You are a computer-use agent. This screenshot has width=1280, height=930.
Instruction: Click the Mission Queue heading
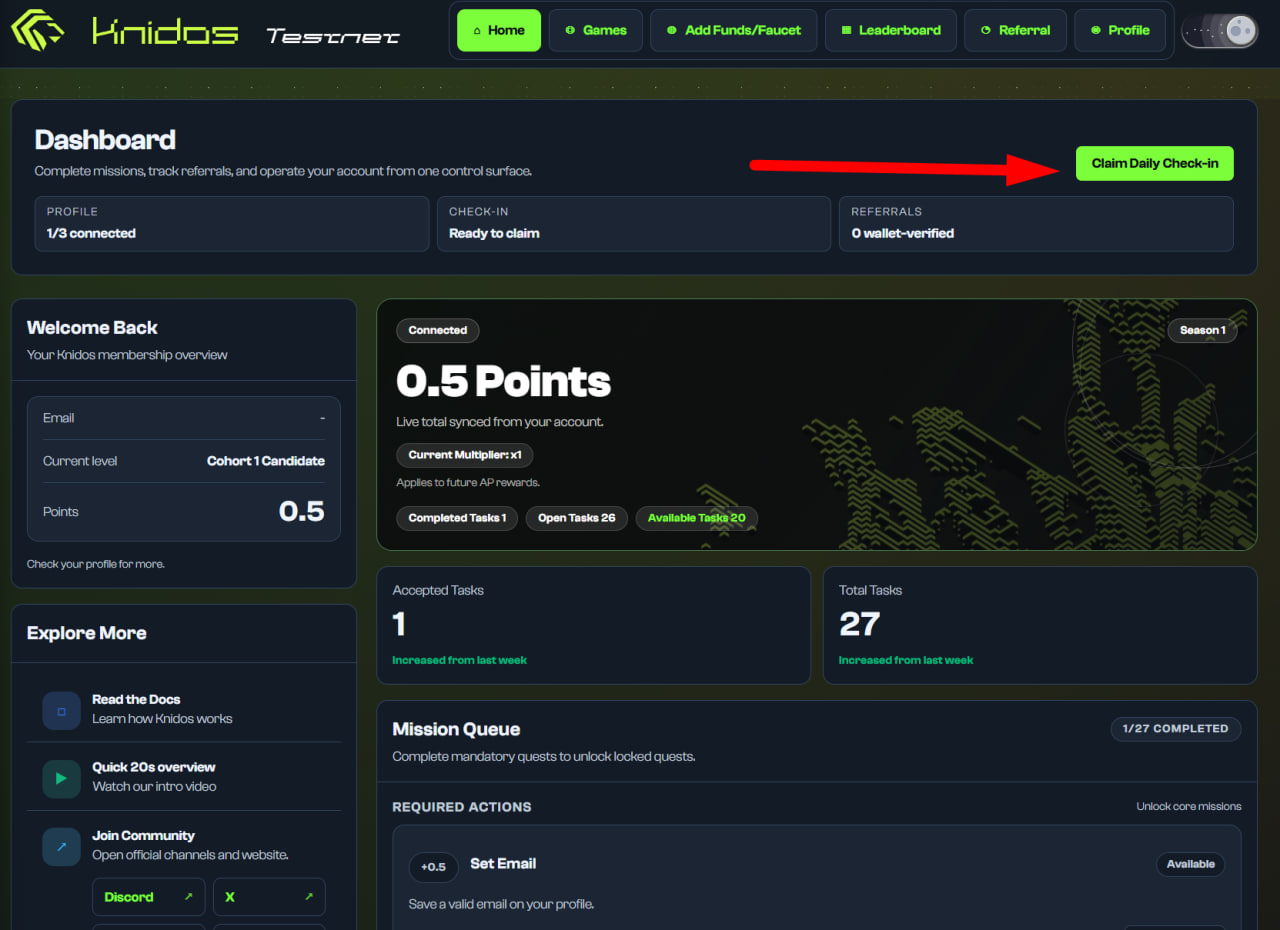pyautogui.click(x=456, y=729)
